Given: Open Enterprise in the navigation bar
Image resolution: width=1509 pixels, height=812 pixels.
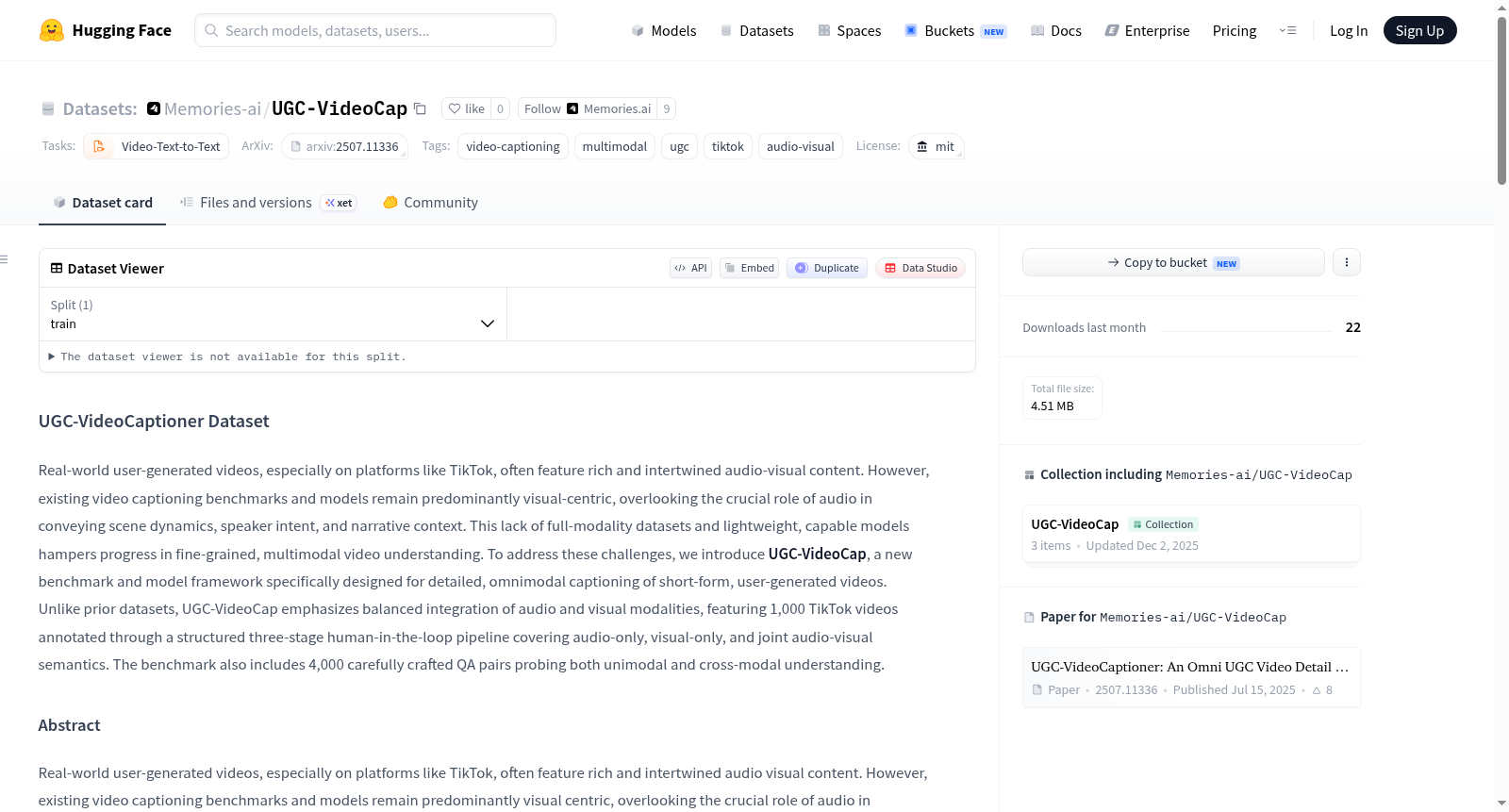Looking at the screenshot, I should [x=1147, y=30].
